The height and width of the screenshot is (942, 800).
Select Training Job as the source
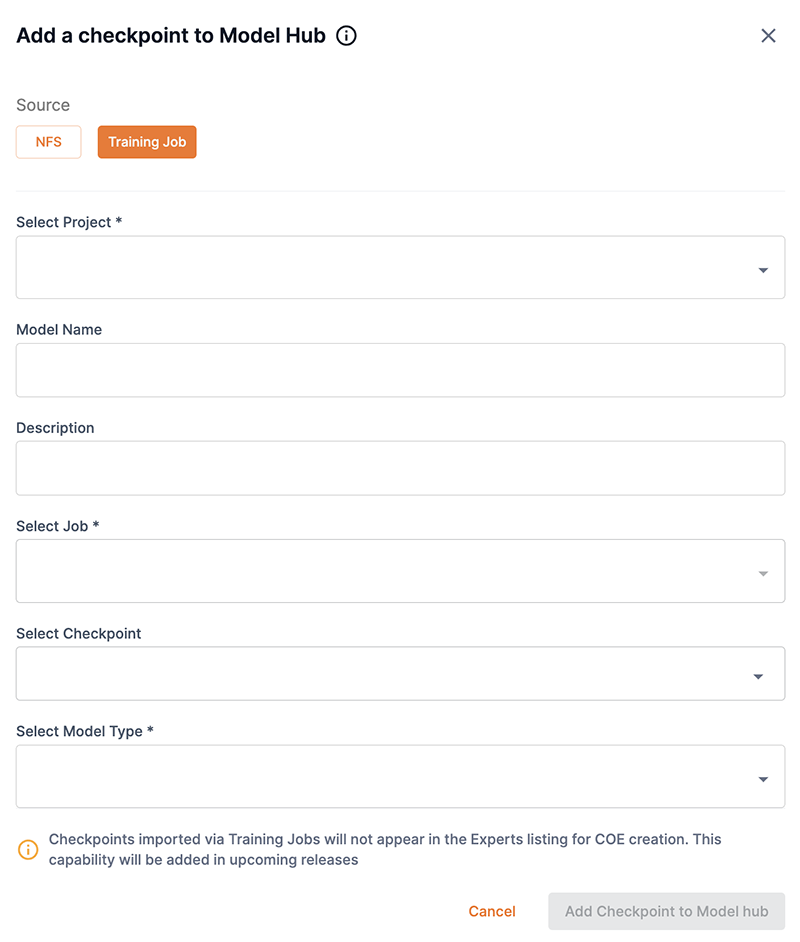tap(147, 142)
